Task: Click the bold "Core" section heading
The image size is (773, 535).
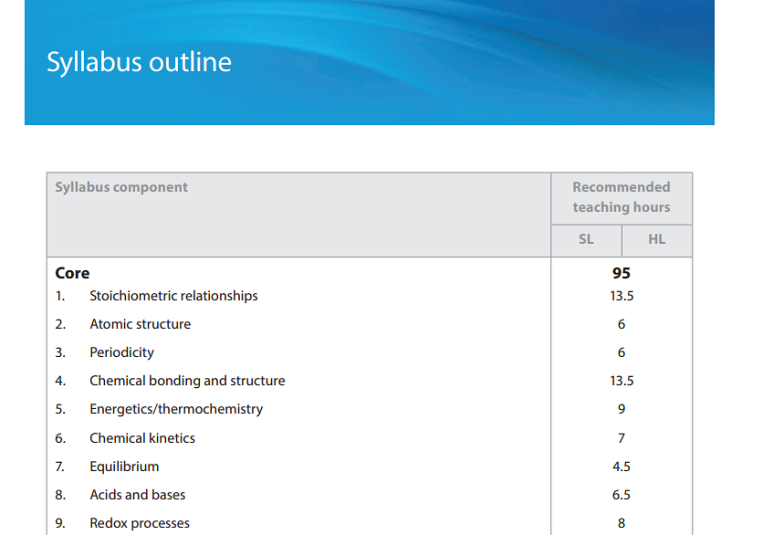Action: click(72, 273)
